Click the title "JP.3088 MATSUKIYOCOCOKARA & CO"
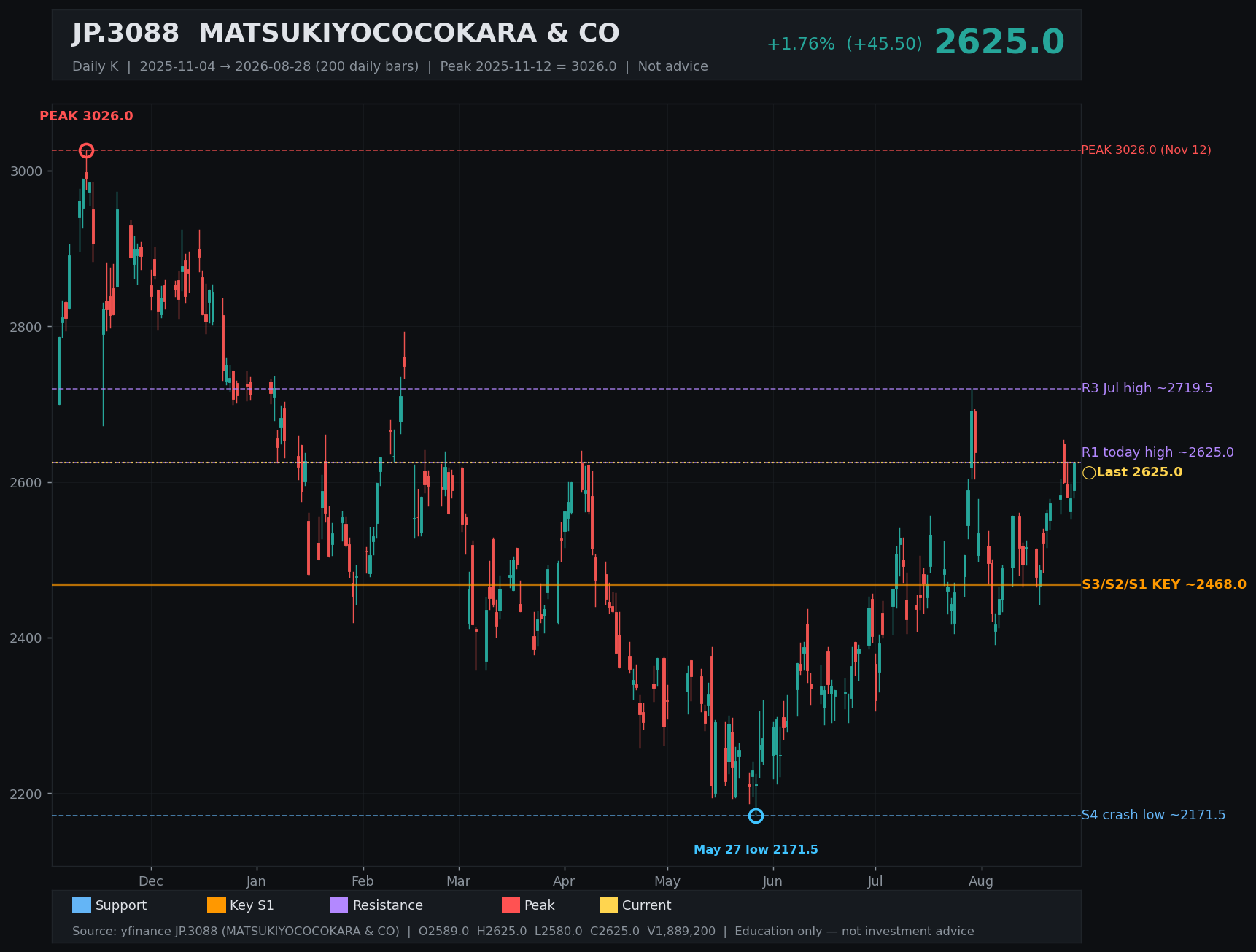The image size is (1256, 952). click(x=346, y=34)
